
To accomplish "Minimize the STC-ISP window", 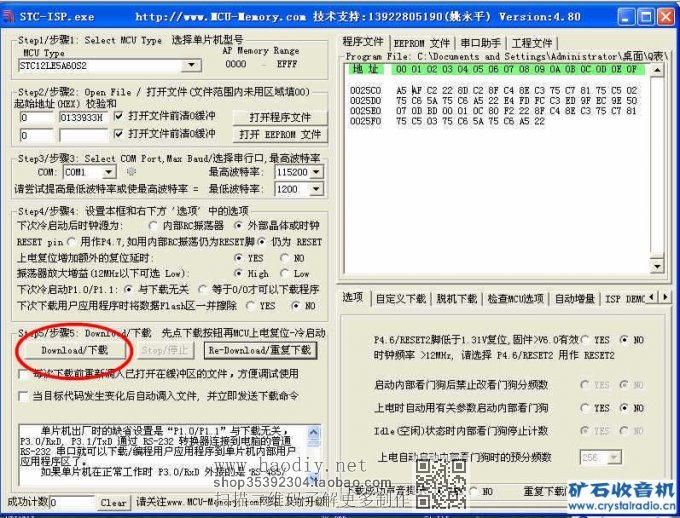I will (x=623, y=16).
